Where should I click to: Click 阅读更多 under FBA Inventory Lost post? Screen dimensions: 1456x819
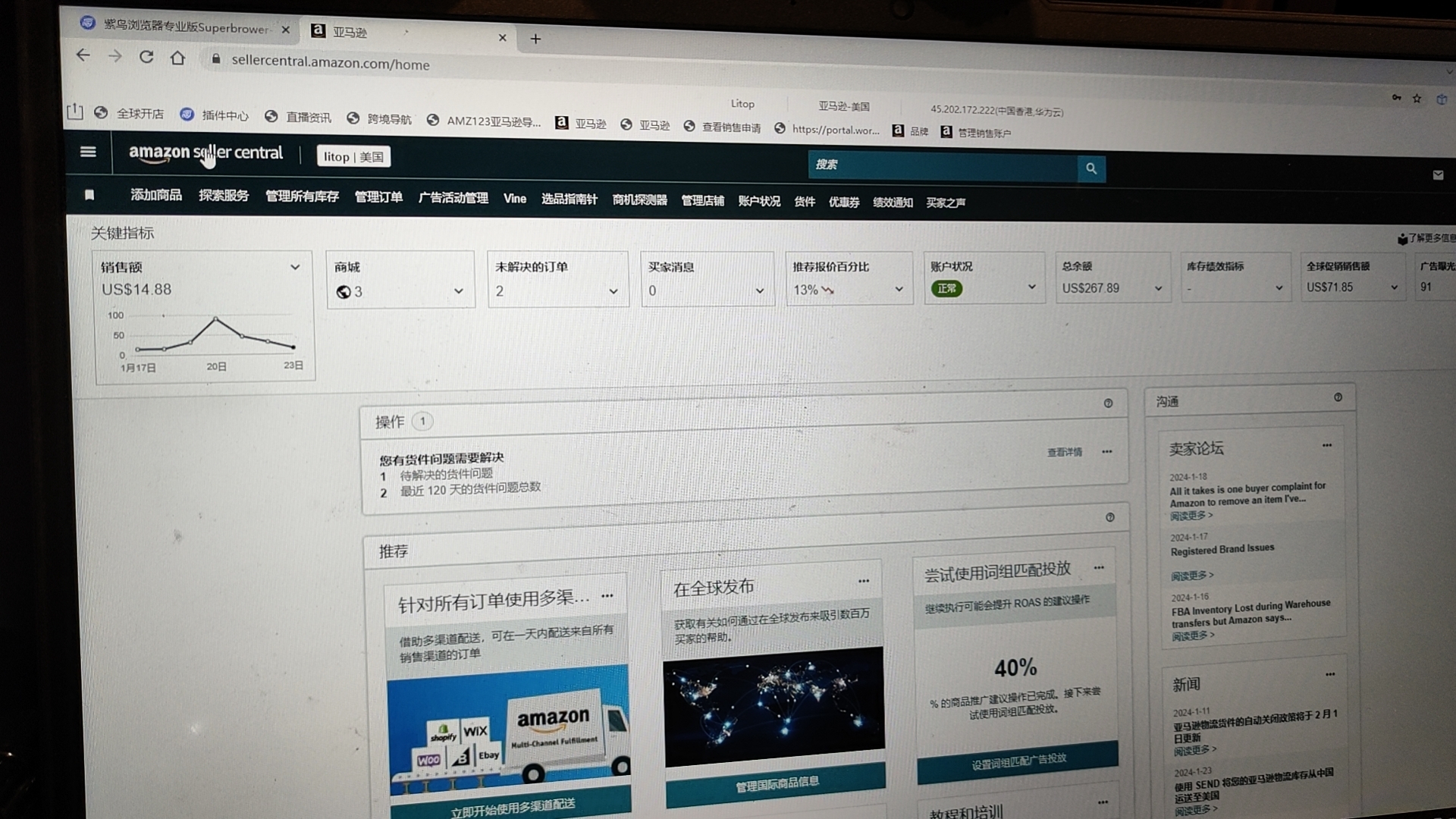click(x=1193, y=635)
